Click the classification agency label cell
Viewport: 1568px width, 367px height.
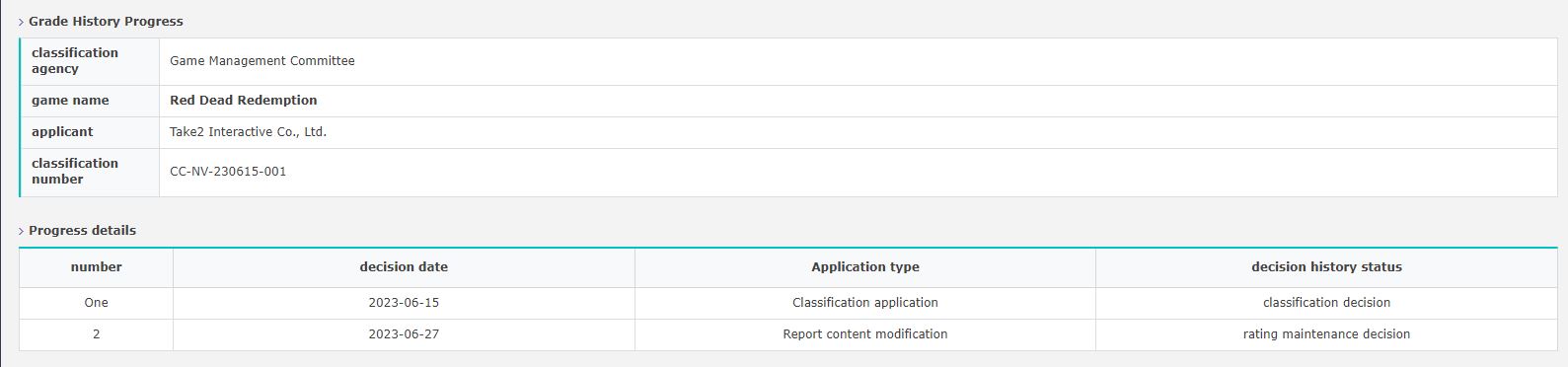coord(90,61)
